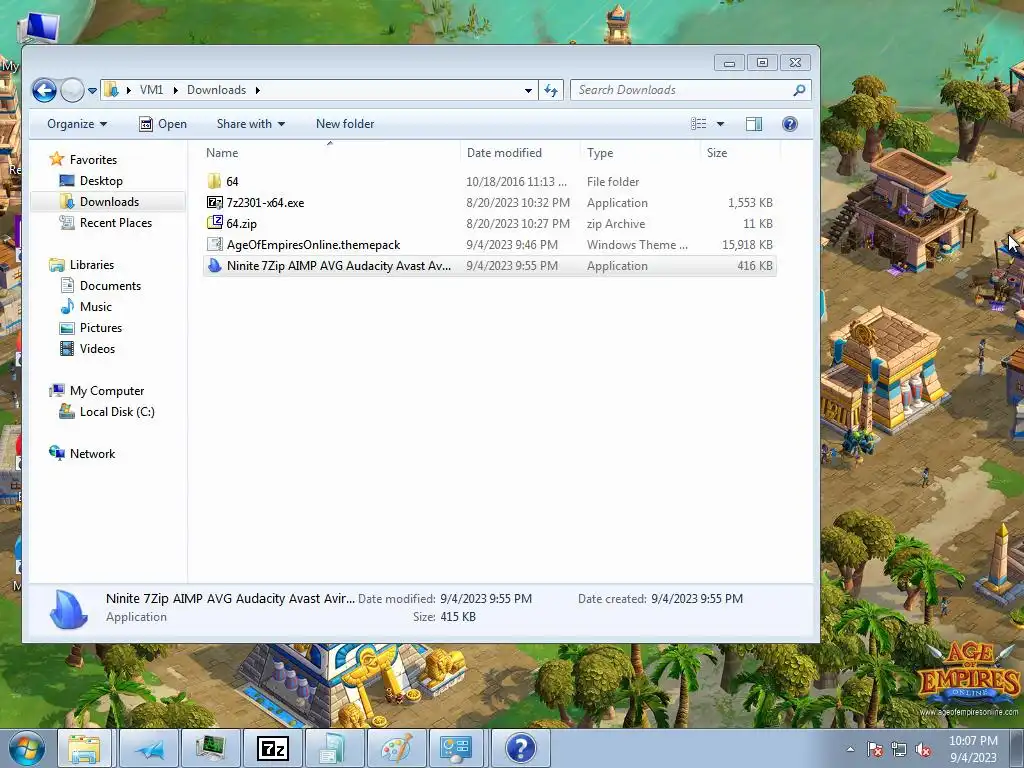1024x768 pixels.
Task: Select the Ninite 7Zip AIMP AVG row name
Action: coord(339,266)
